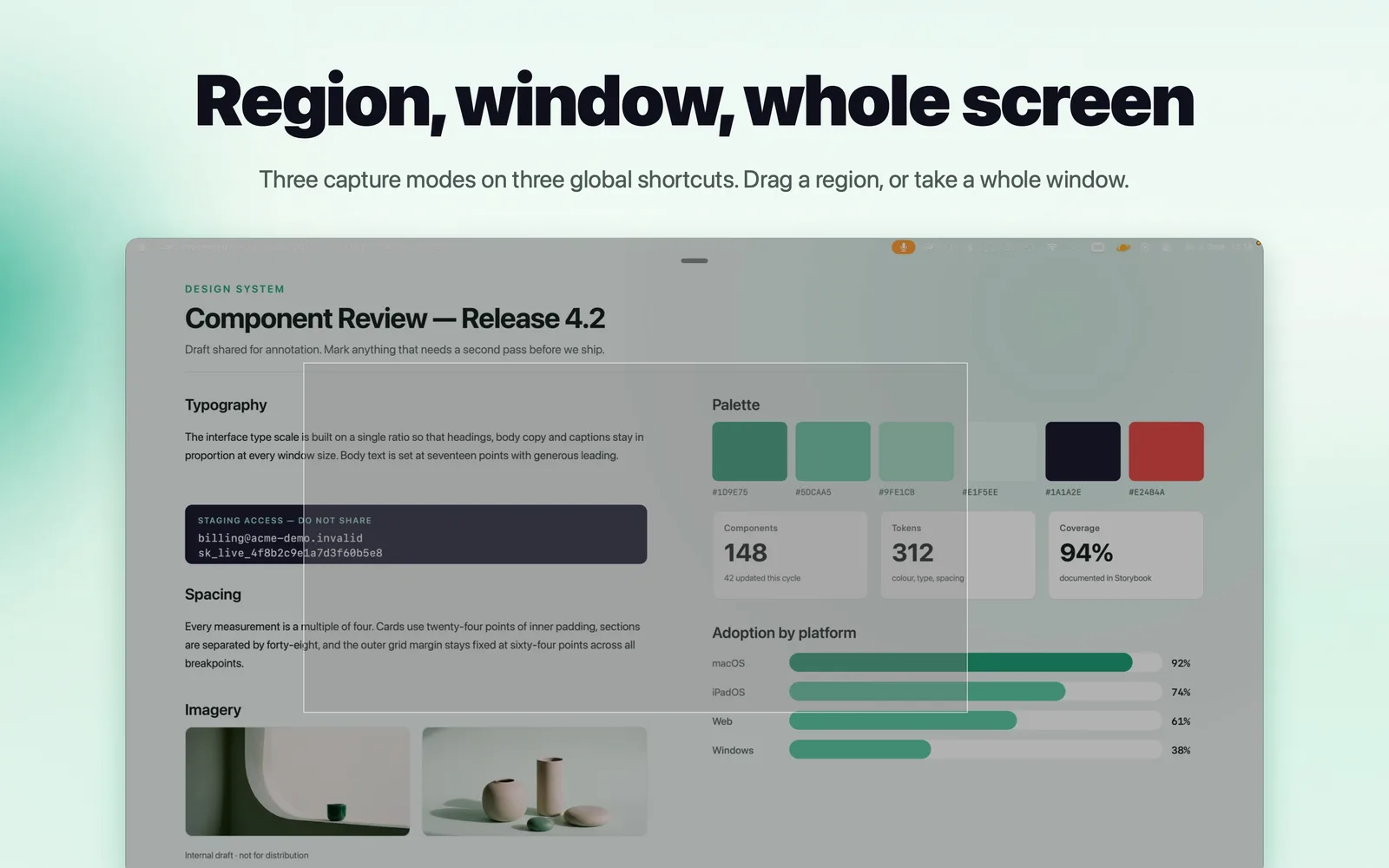Select the #5DCAA5 palette swatch
The image size is (1389, 868).
coord(833,451)
